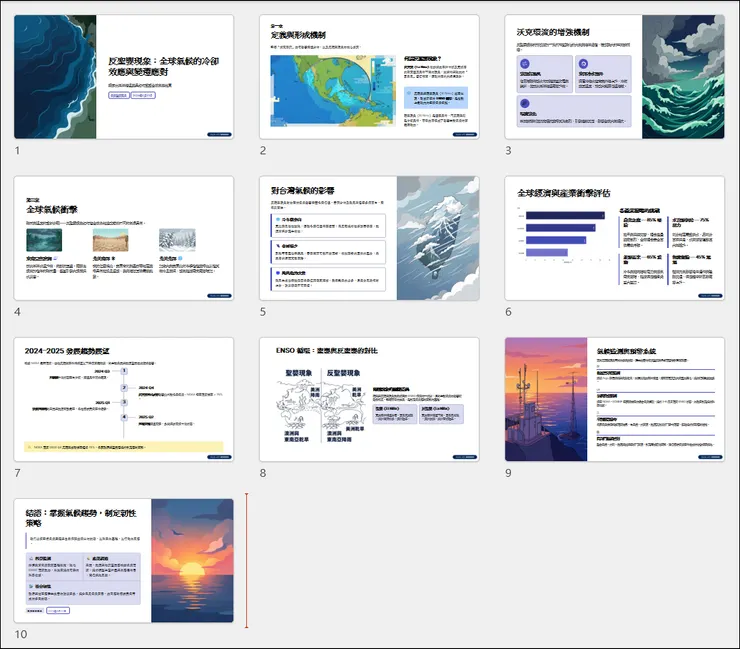Click the slide number 9 label
This screenshot has width=740, height=649.
[x=508, y=473]
